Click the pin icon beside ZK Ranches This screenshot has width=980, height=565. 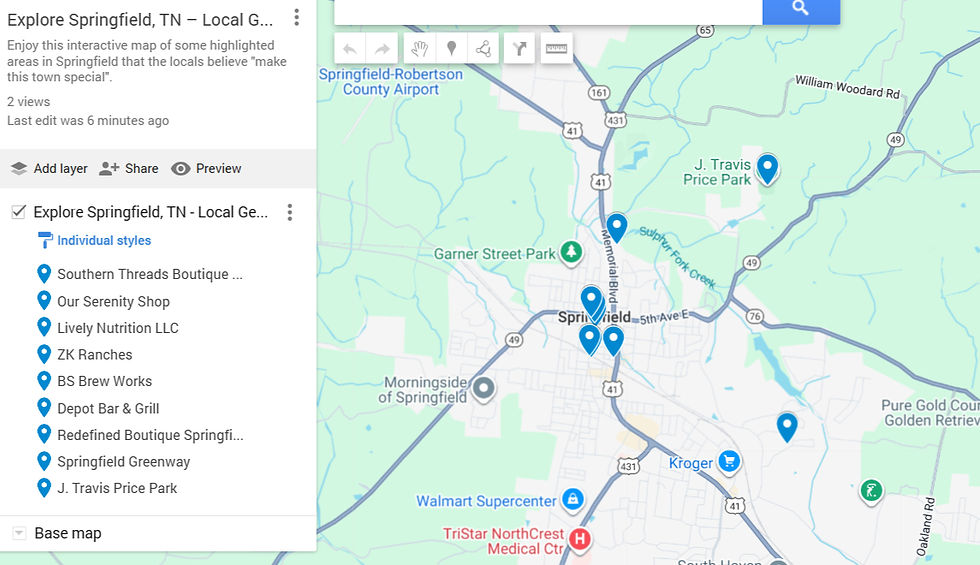tap(44, 354)
